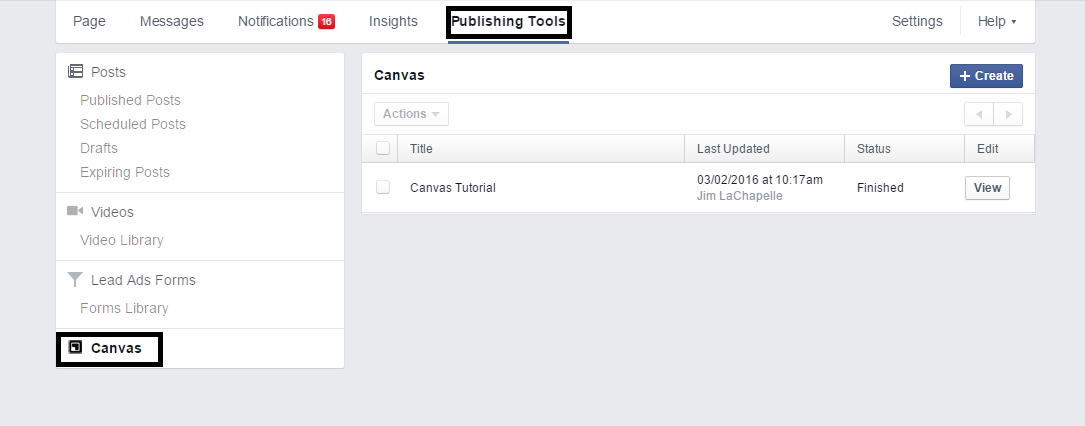Open the Settings tab

pyautogui.click(x=917, y=21)
